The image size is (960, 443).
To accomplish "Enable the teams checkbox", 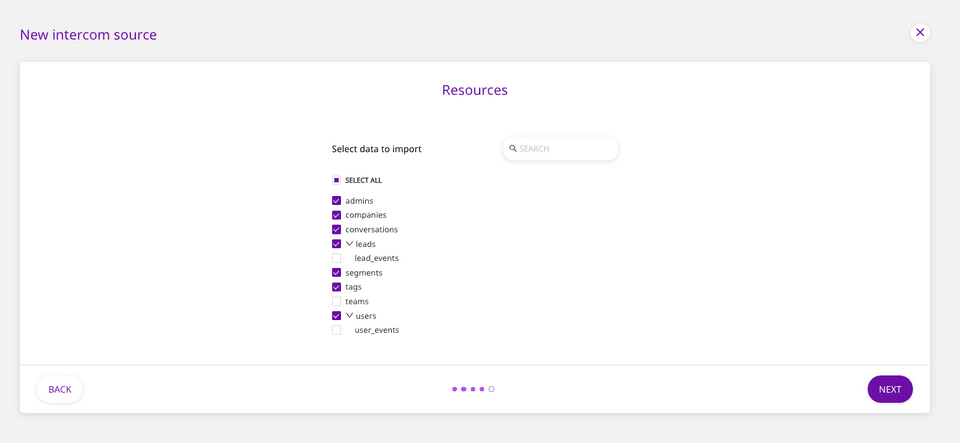I will click(336, 301).
